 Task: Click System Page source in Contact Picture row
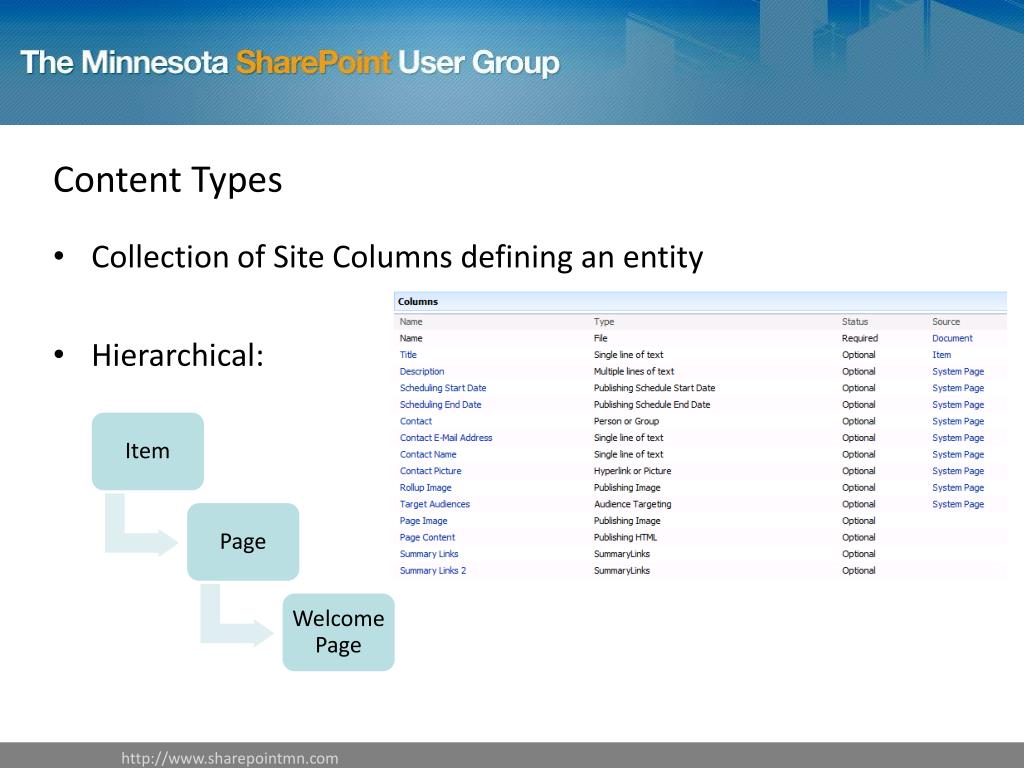[x=958, y=471]
